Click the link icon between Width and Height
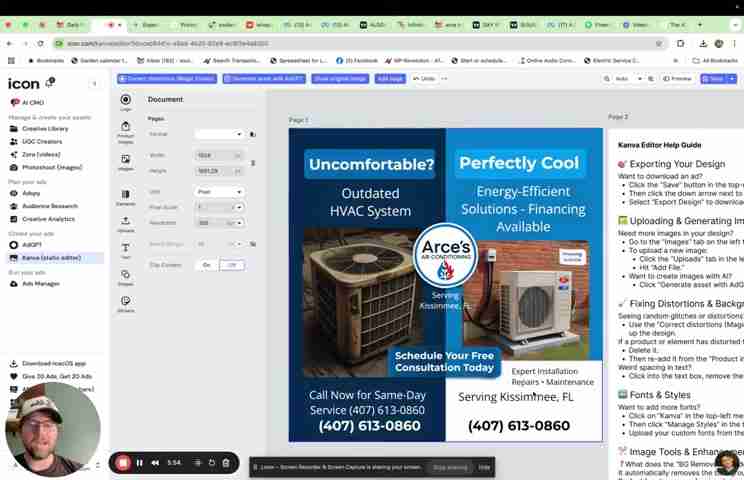 [253, 163]
